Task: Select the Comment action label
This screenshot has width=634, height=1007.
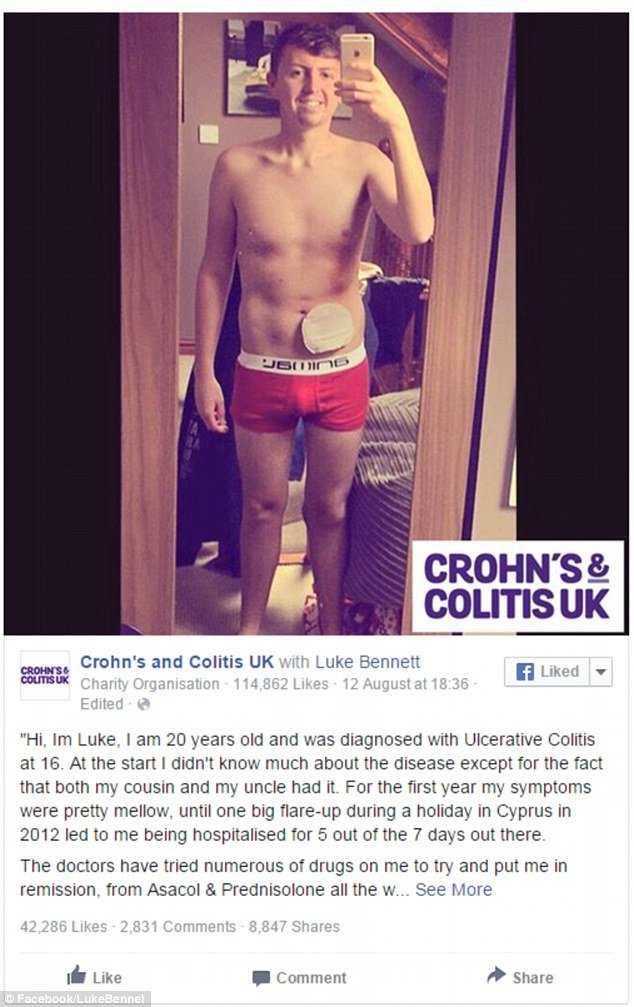Action: click(311, 978)
